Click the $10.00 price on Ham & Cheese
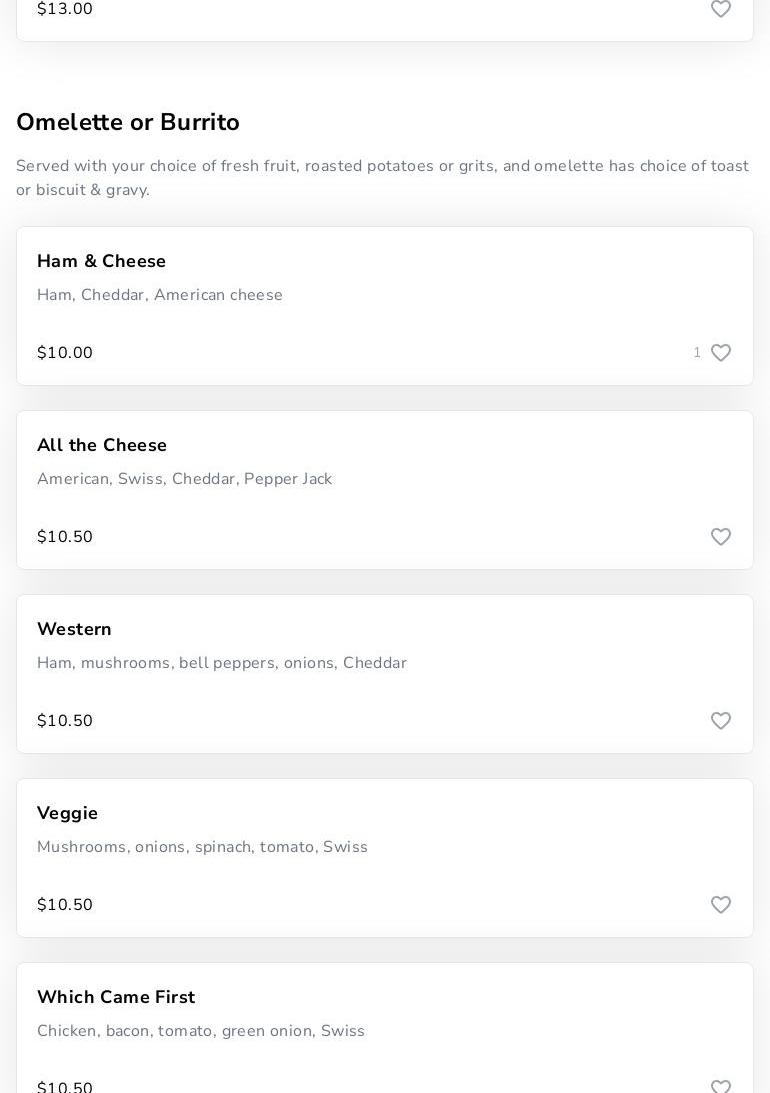The height and width of the screenshot is (1093, 770). point(65,353)
